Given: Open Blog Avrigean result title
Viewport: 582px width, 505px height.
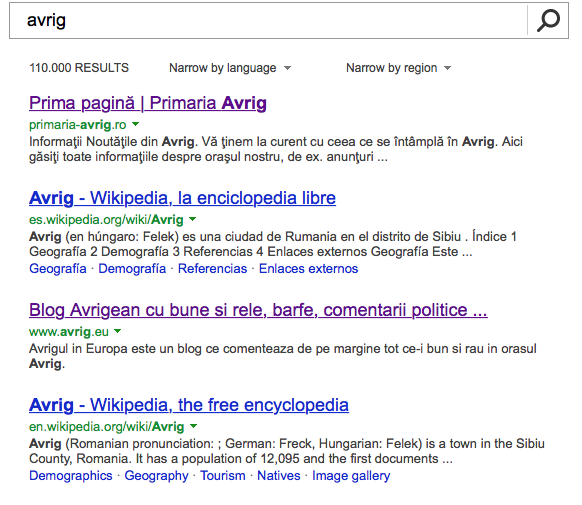Looking at the screenshot, I should click(x=258, y=310).
